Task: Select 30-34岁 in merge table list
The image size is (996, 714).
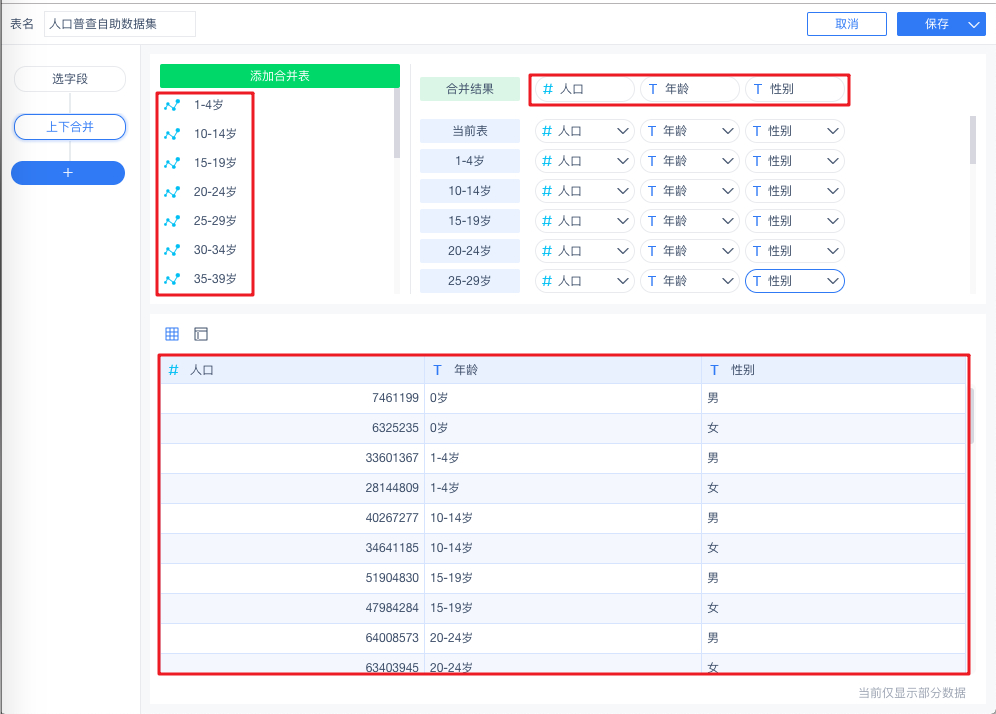Action: [215, 250]
